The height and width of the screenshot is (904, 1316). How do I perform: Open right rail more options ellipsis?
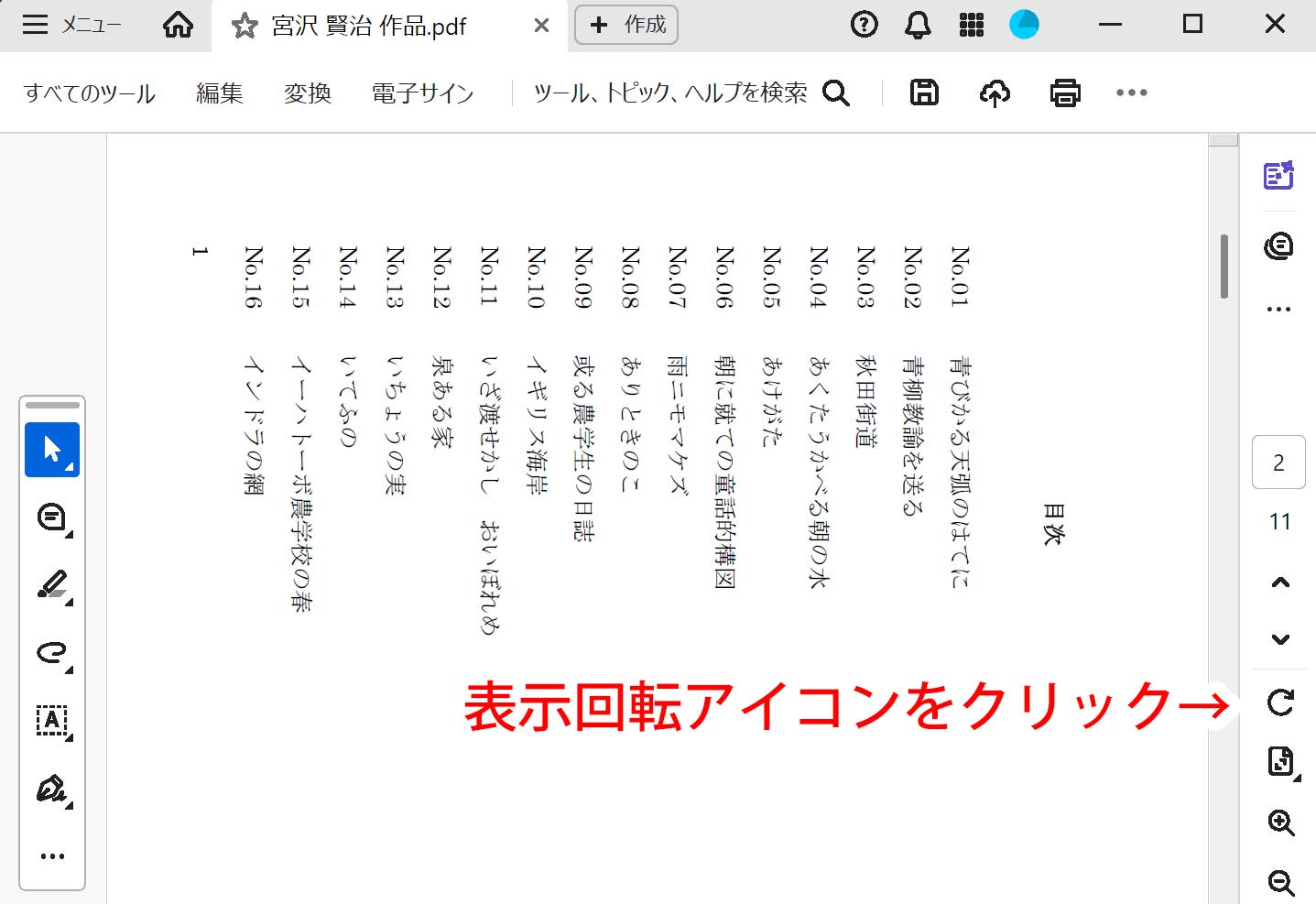(x=1278, y=310)
